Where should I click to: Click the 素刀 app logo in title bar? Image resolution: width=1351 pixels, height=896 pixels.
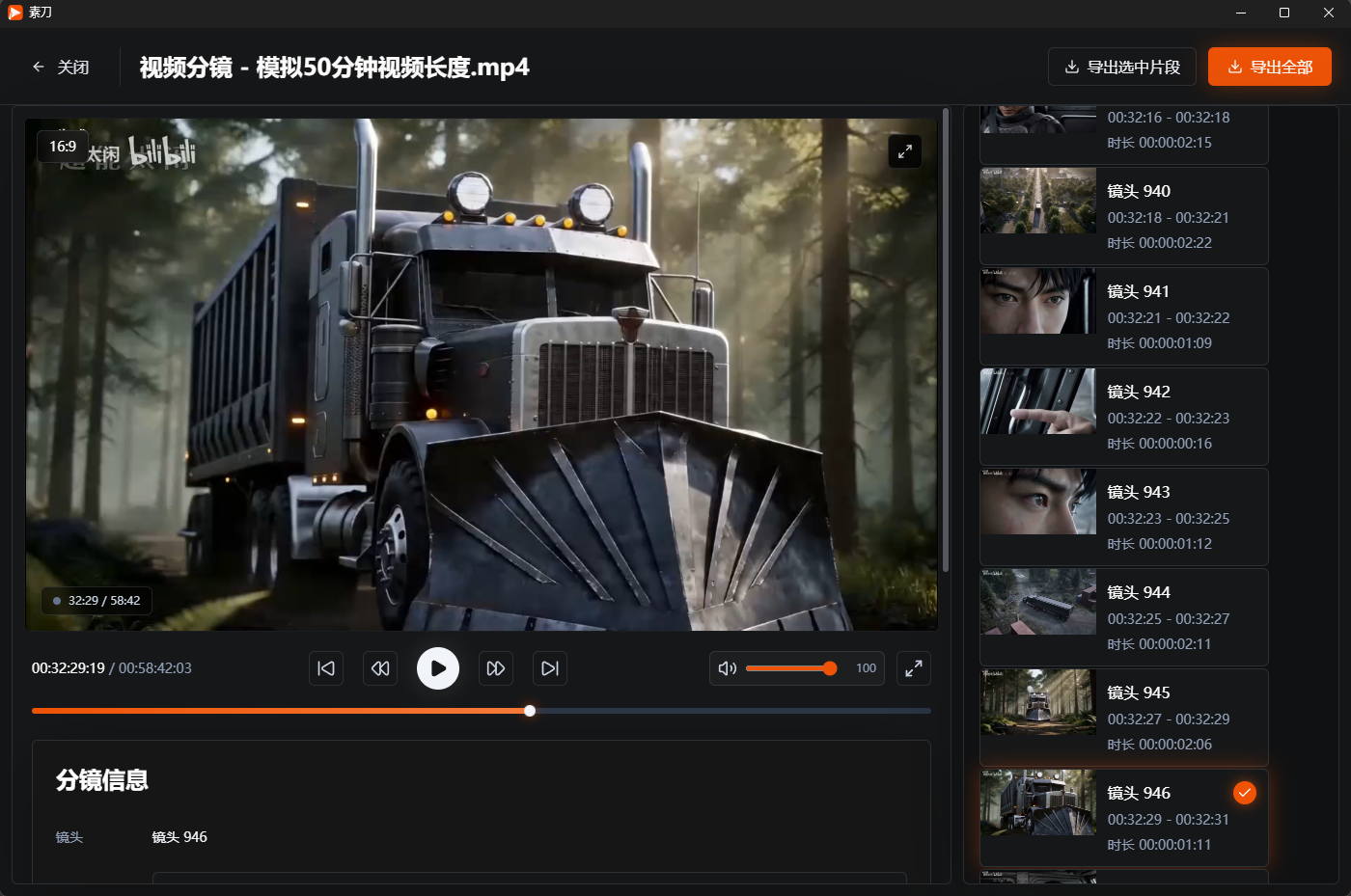click(x=14, y=13)
